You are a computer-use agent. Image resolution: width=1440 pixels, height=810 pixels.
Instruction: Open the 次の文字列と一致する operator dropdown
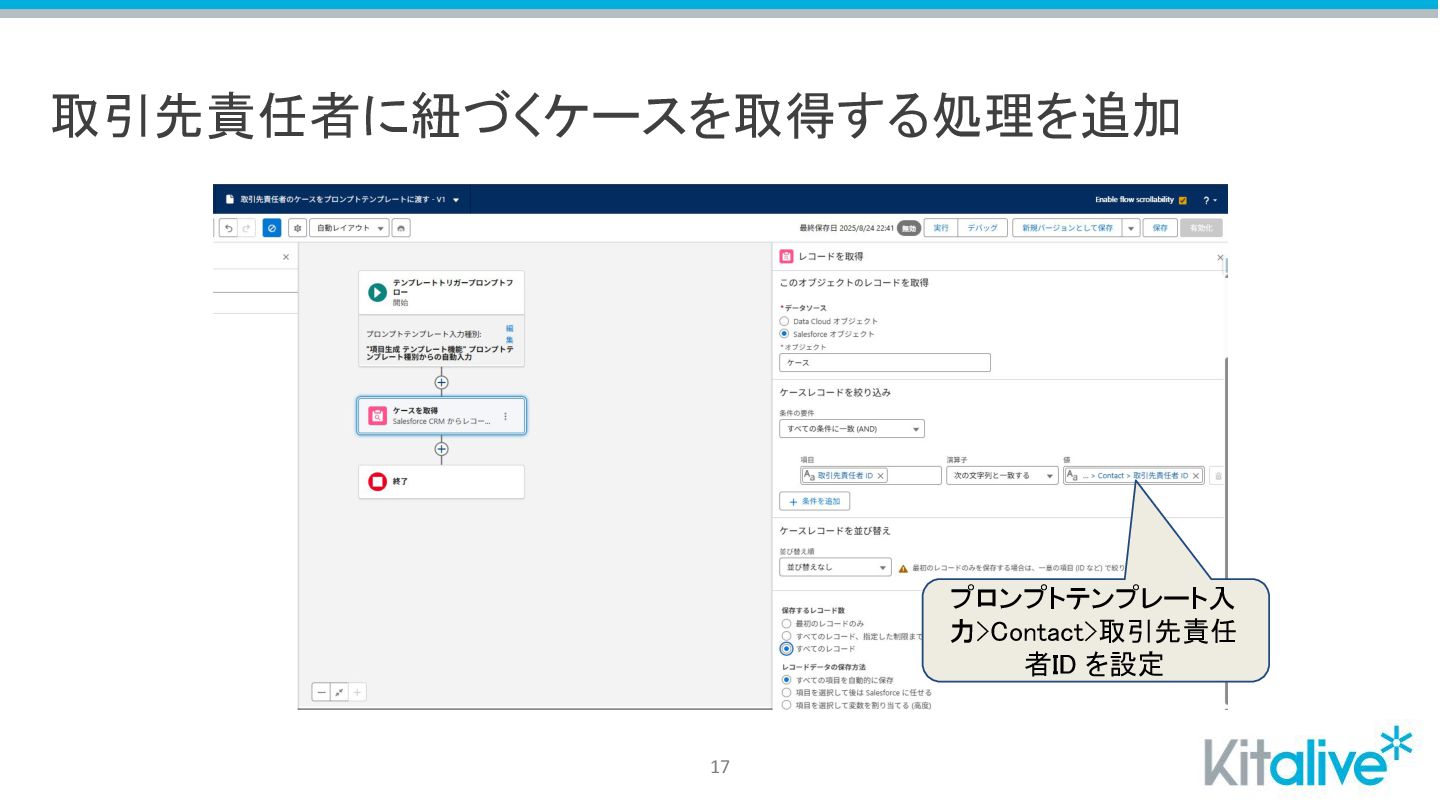[1002, 476]
